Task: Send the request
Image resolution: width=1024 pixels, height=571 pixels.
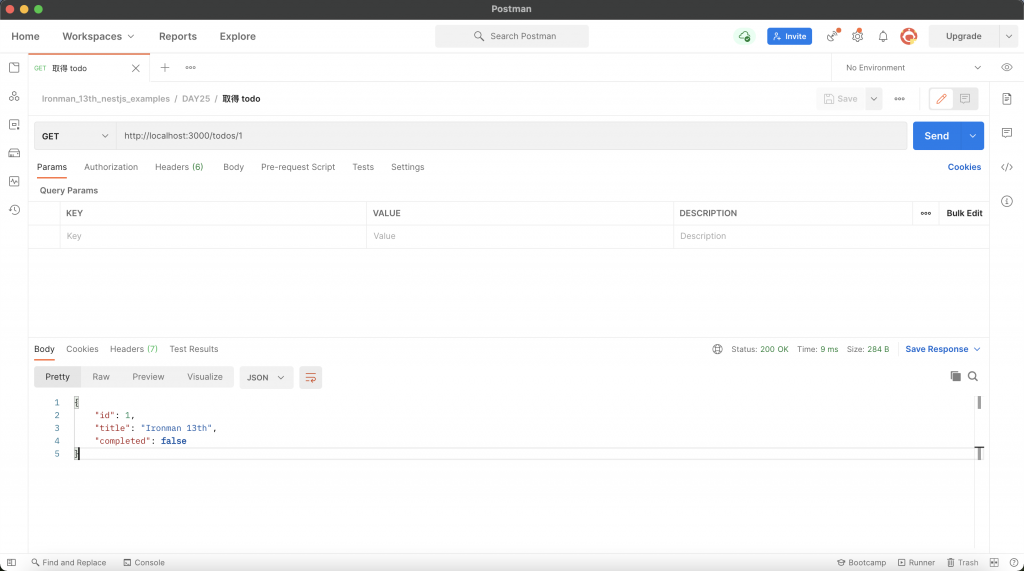Action: (x=936, y=136)
